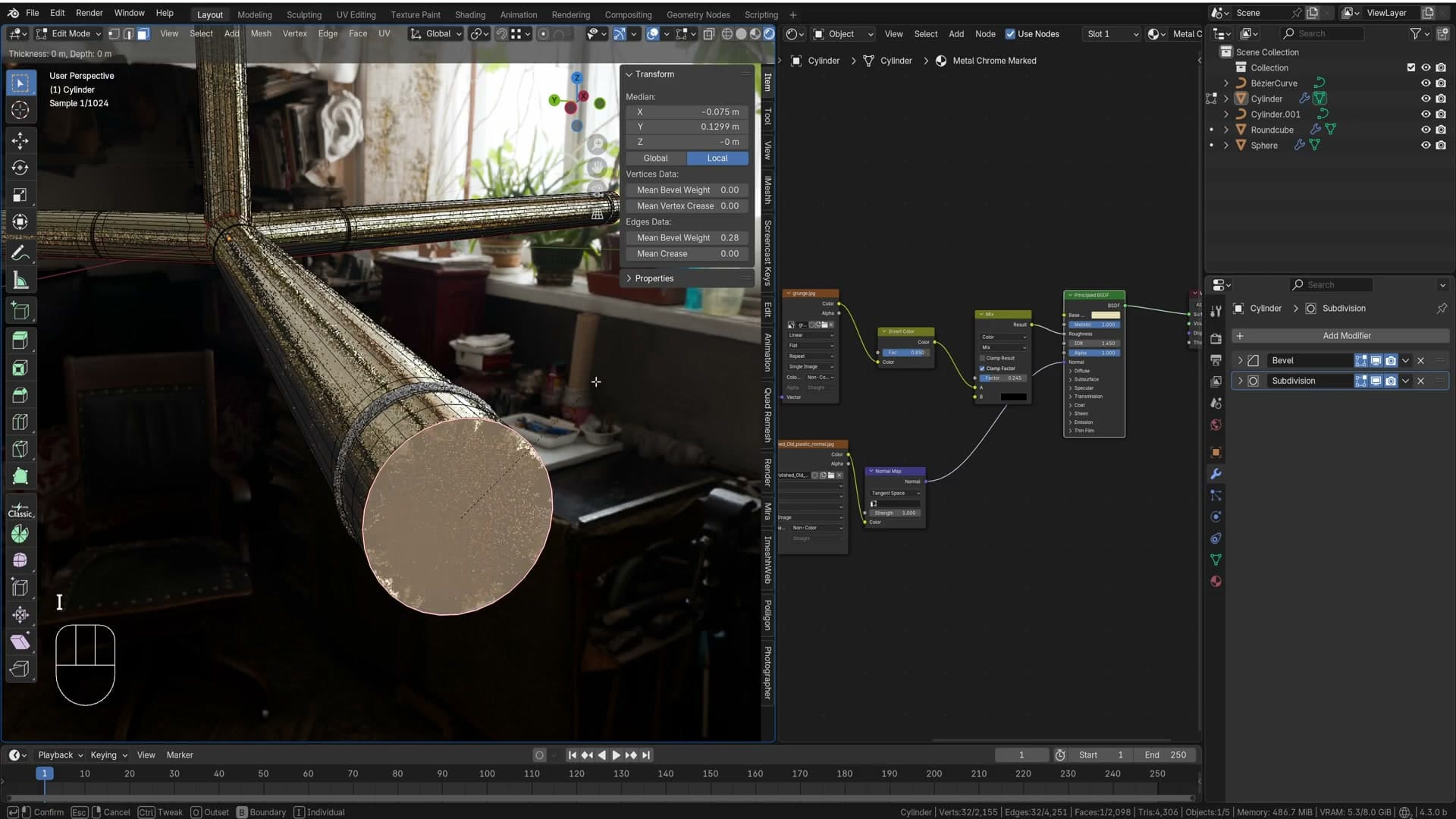
Task: Open the Modifiers properties tab wrench icon
Action: [1216, 474]
